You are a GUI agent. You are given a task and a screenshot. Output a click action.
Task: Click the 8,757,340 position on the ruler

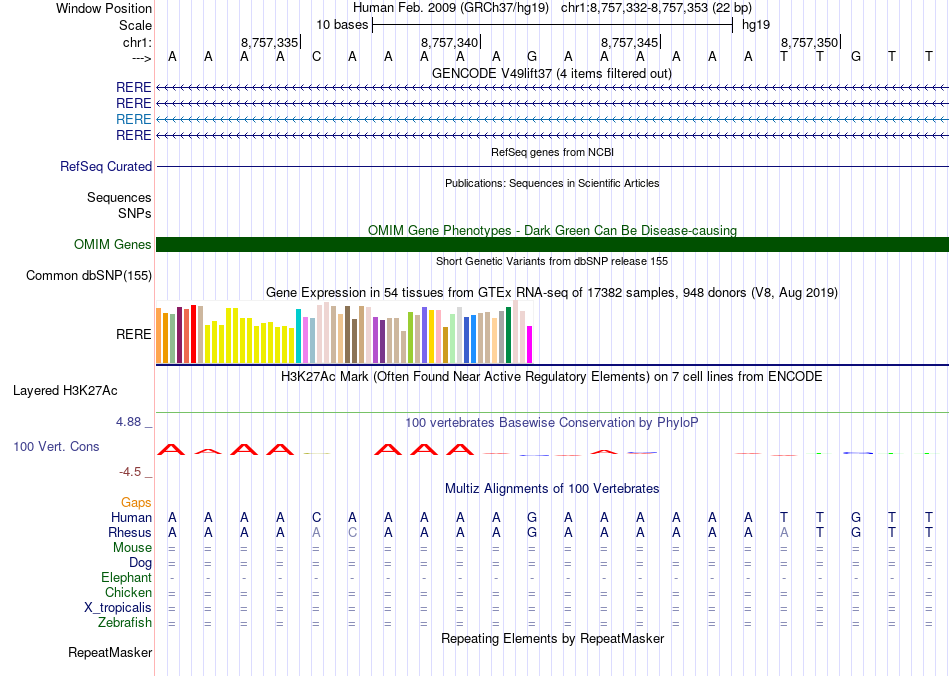coord(450,43)
